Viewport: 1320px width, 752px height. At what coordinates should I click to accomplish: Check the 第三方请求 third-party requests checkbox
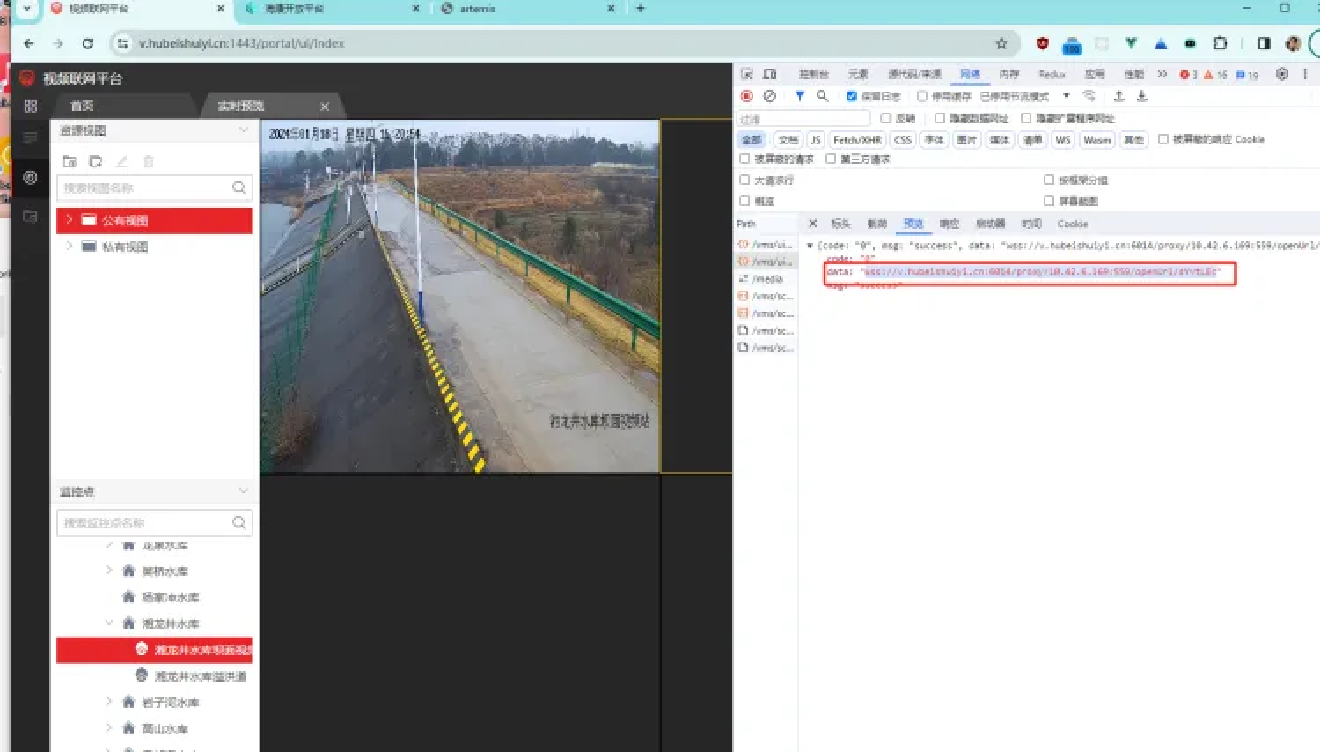click(x=830, y=159)
